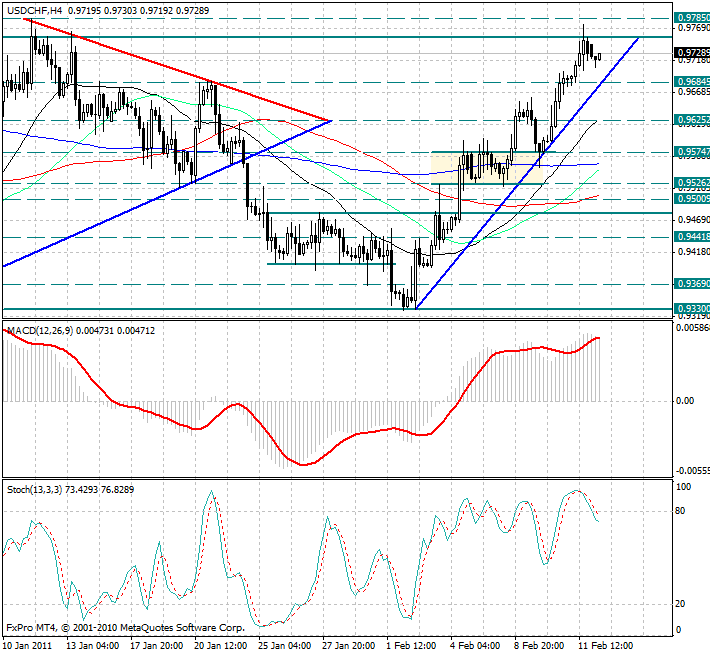Click the Stochastic 80 level label
710x653 pixels.
point(680,511)
